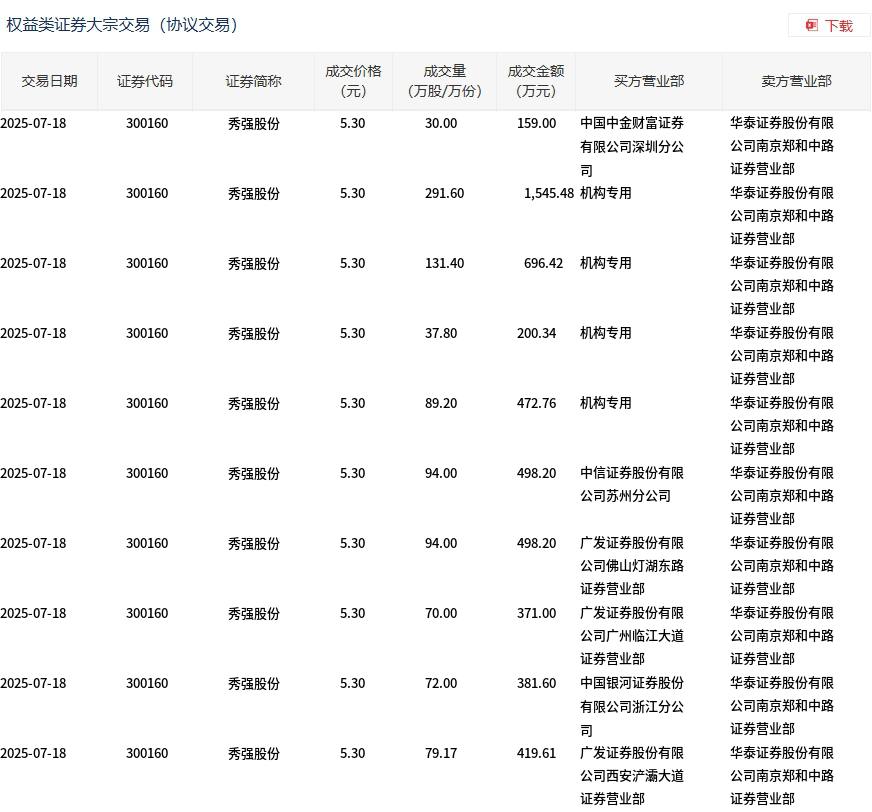Click price 5.30 in the 371.00 row
872x812 pixels.
click(x=353, y=613)
